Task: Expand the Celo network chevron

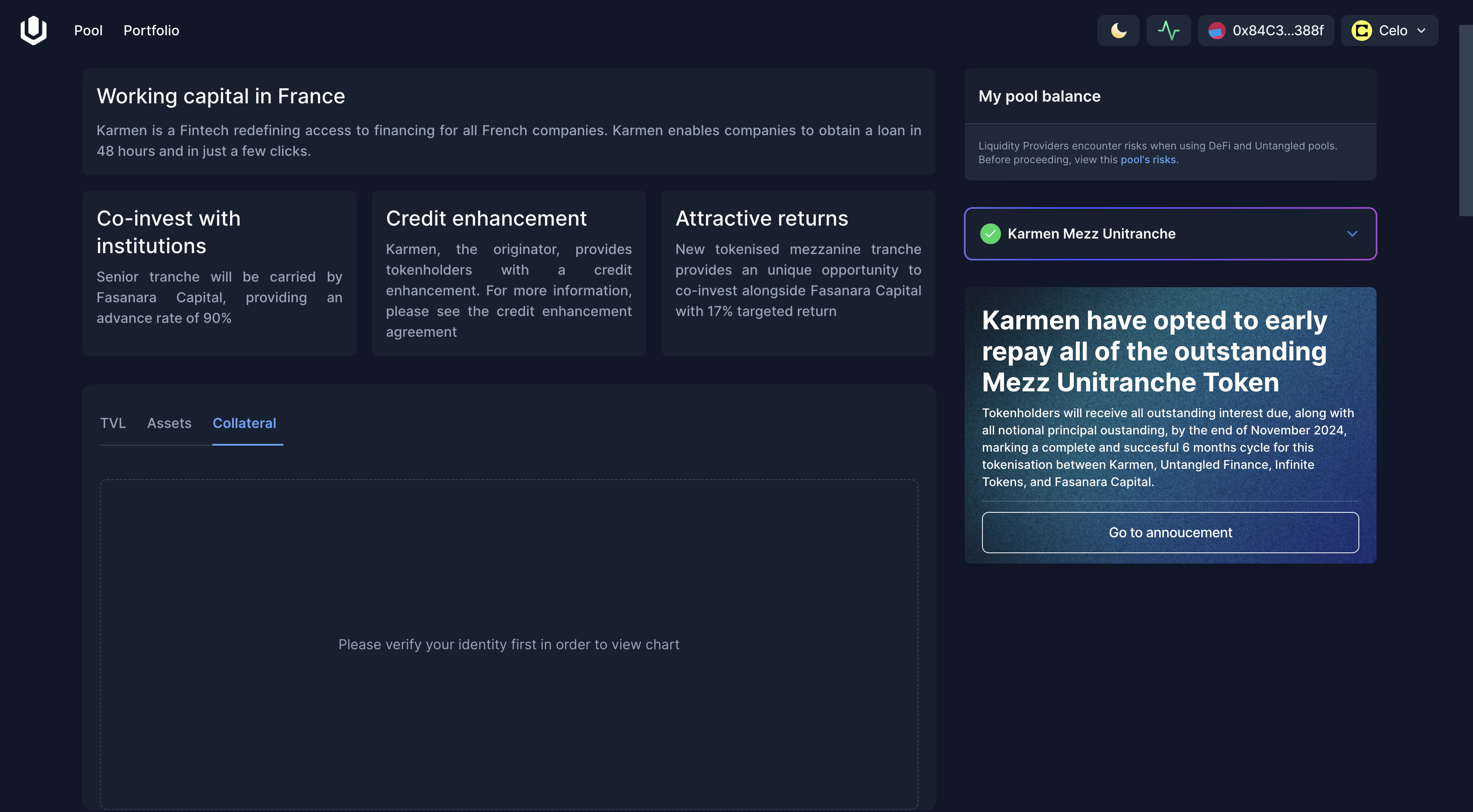Action: 1421,31
